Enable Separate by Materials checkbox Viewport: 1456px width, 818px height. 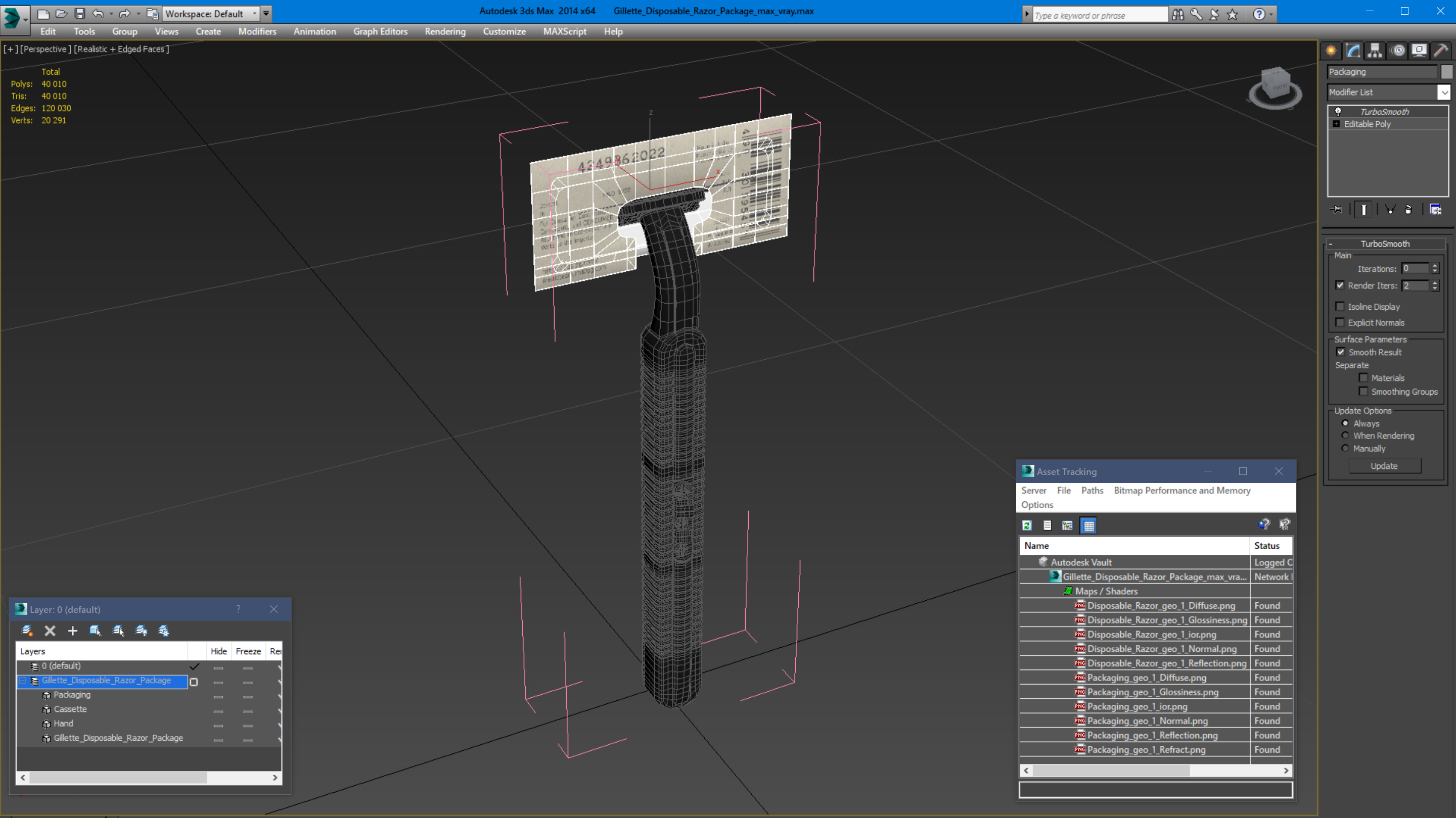(1363, 377)
